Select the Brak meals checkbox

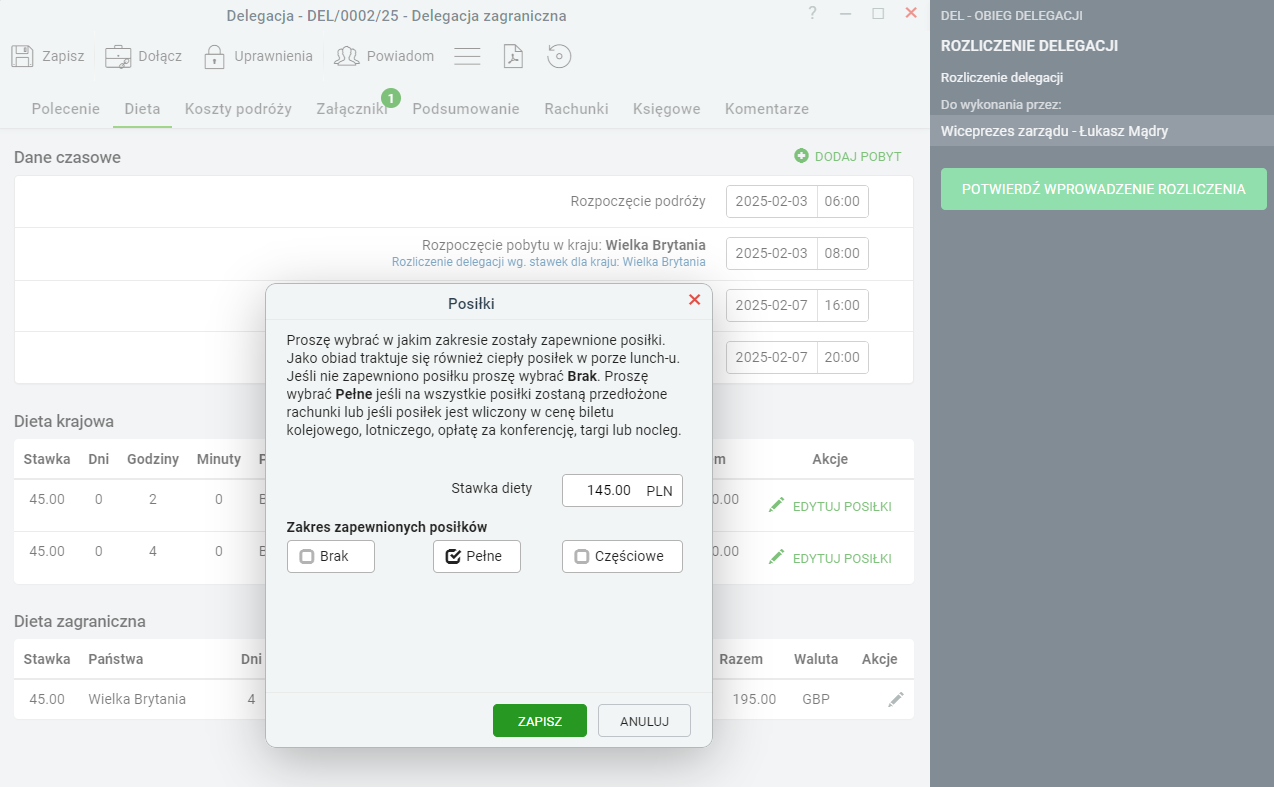tap(307, 556)
